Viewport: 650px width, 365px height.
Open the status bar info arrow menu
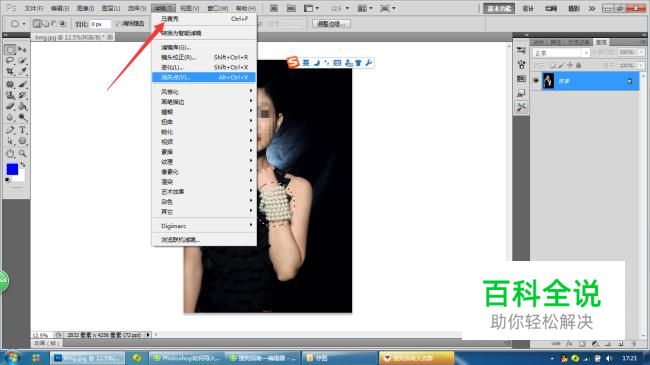[x=148, y=335]
